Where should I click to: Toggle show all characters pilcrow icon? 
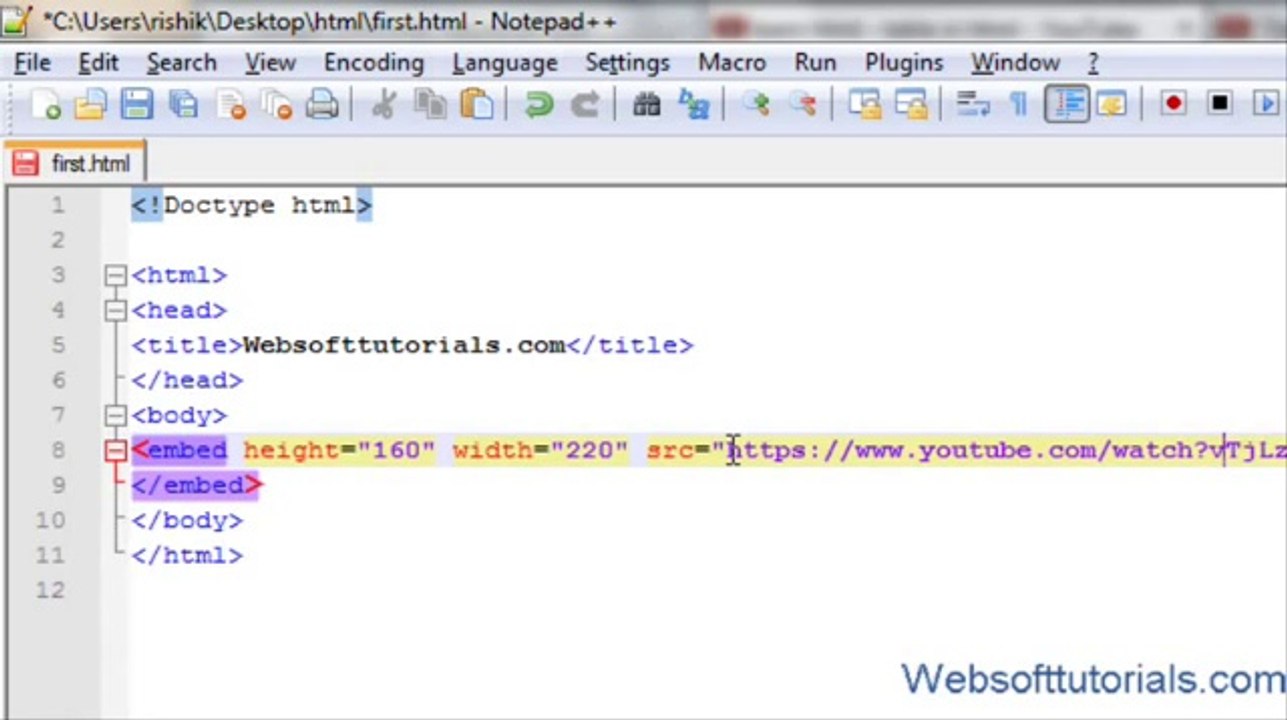pos(1019,104)
